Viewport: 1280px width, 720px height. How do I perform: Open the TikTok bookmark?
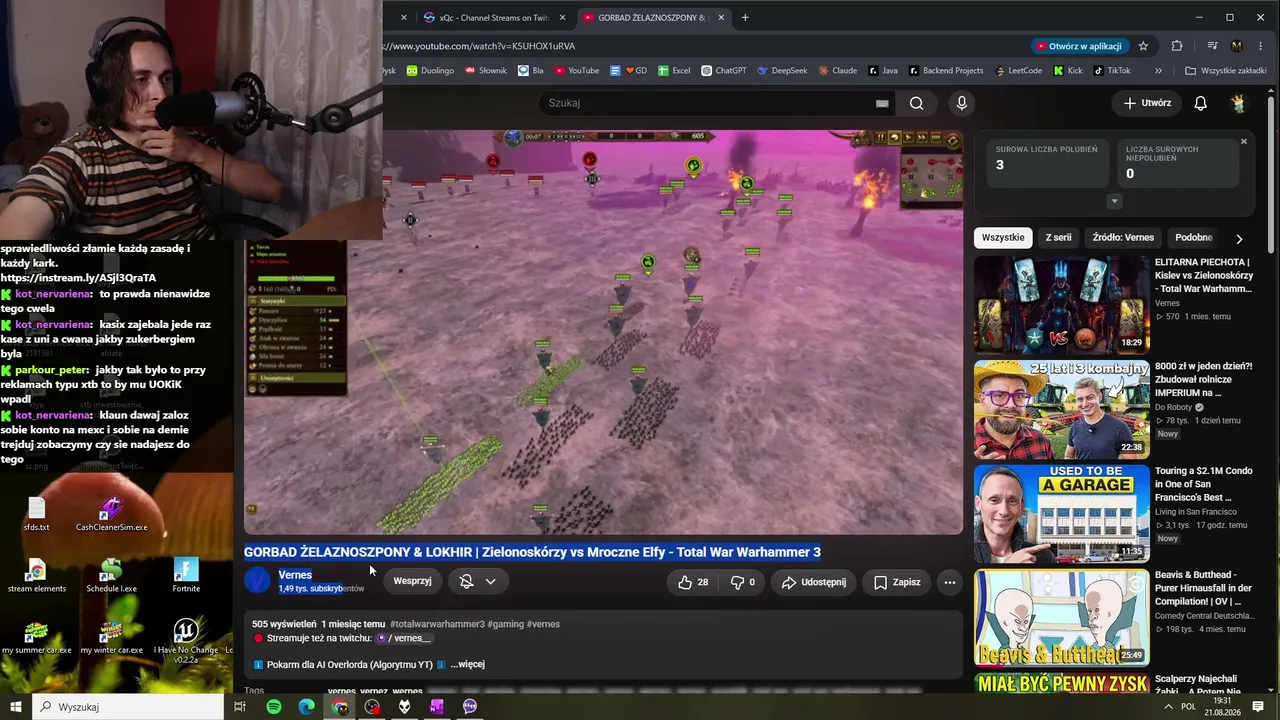(x=1112, y=71)
